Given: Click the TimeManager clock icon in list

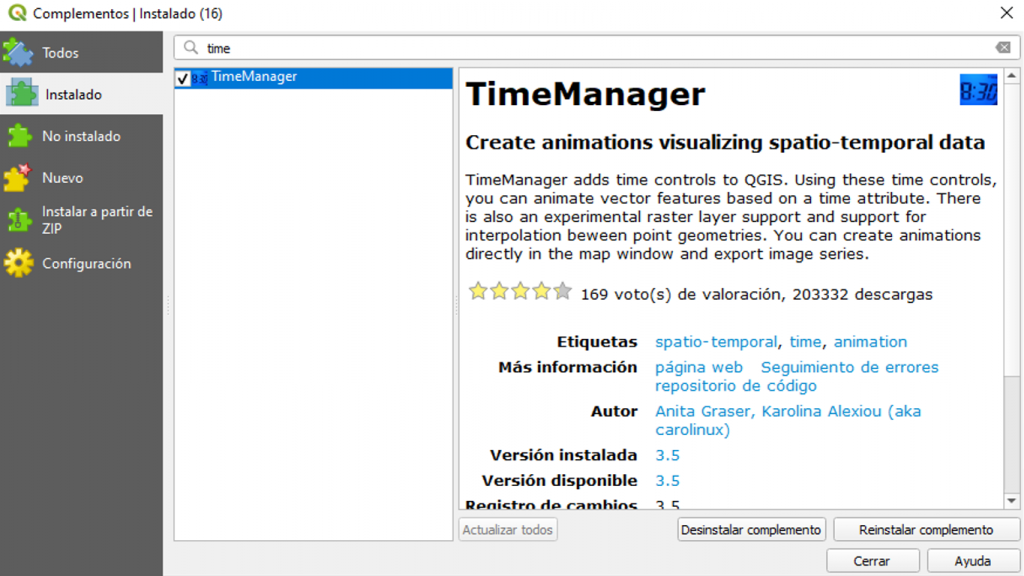Looking at the screenshot, I should coord(200,78).
